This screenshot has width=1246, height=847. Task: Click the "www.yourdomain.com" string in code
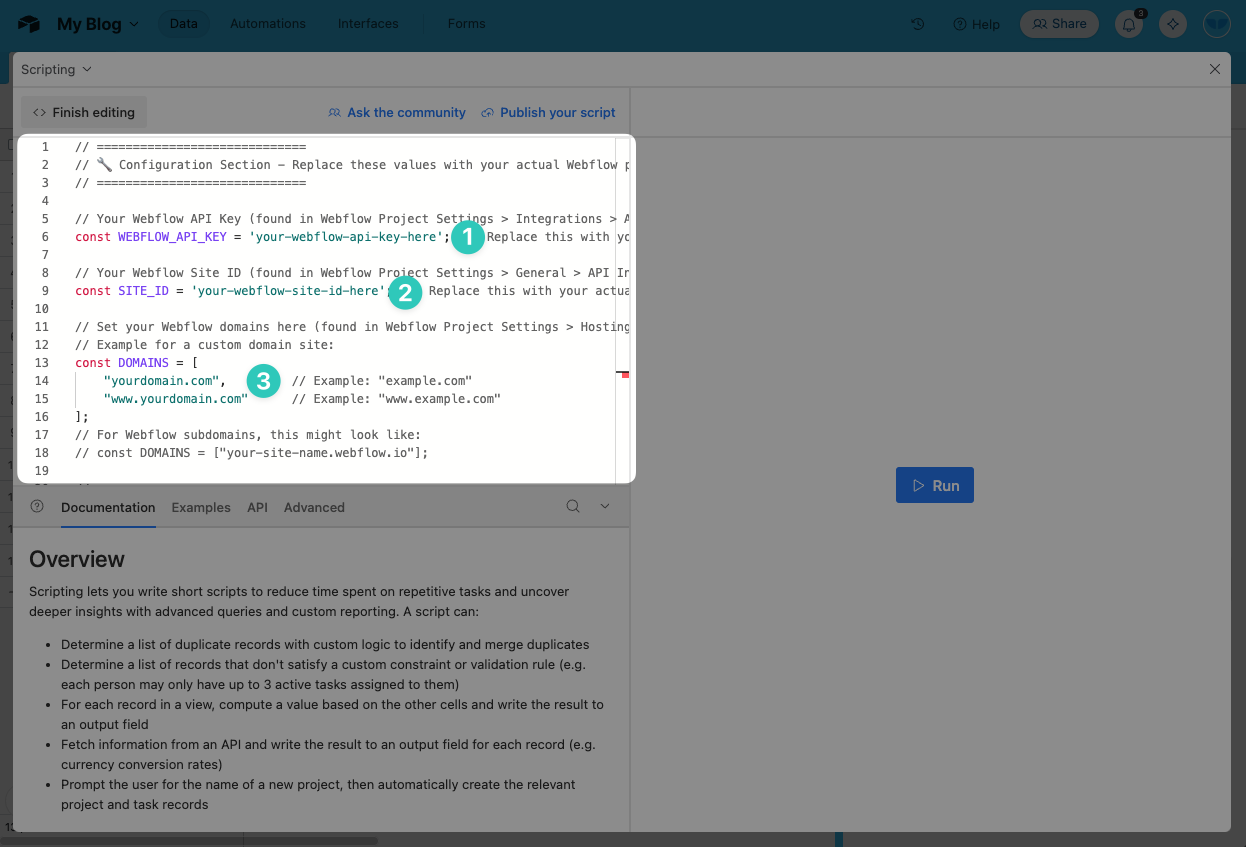tap(175, 399)
